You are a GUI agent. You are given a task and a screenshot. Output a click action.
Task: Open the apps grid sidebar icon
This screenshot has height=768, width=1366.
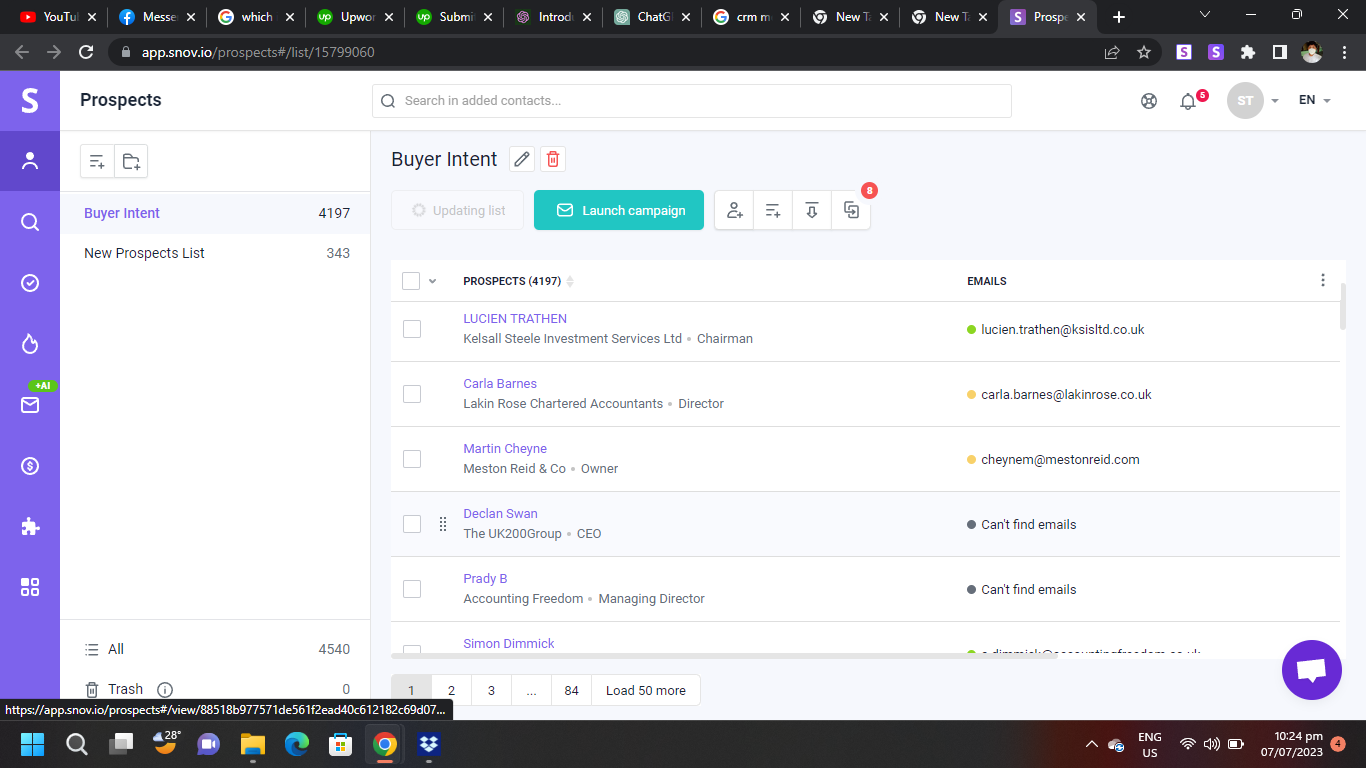[30, 587]
